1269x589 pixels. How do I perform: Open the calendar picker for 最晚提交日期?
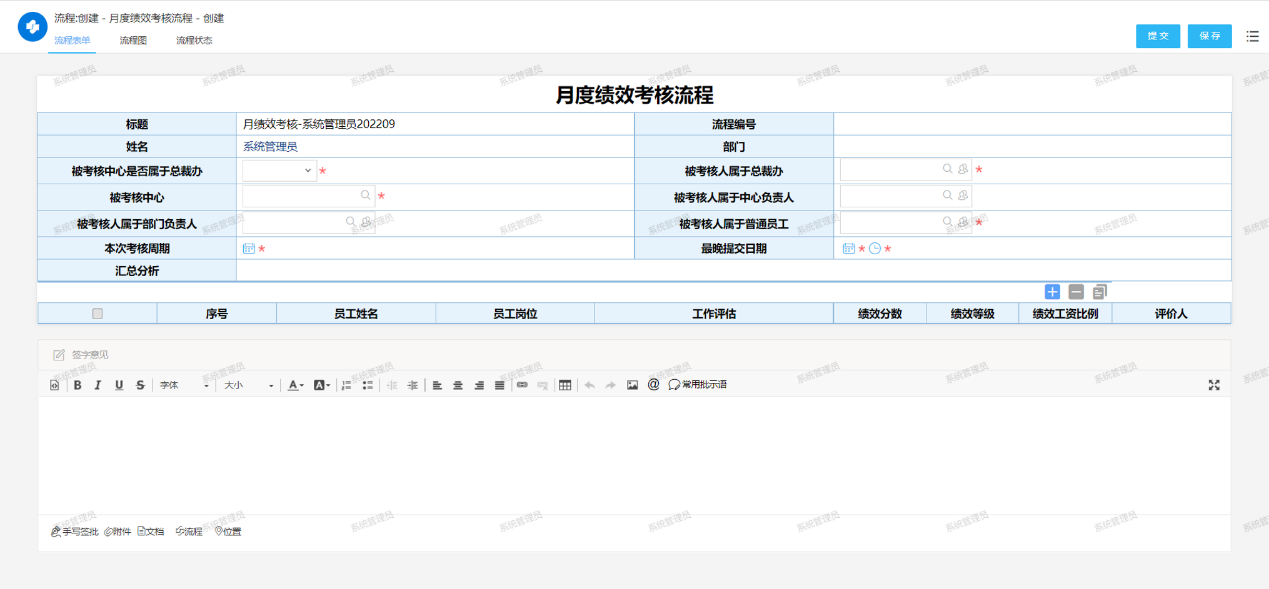point(848,248)
